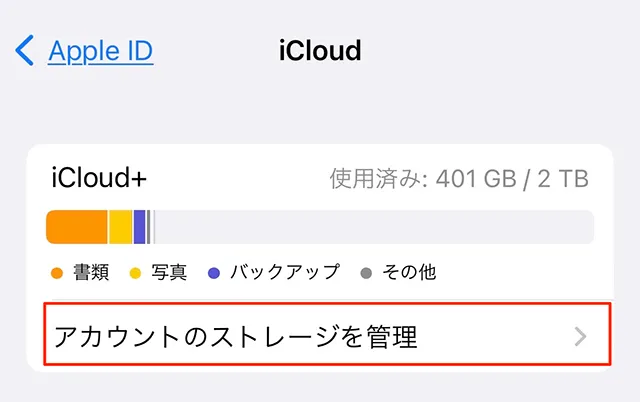Select the 写真 legend label
This screenshot has height=402, width=640.
169,272
